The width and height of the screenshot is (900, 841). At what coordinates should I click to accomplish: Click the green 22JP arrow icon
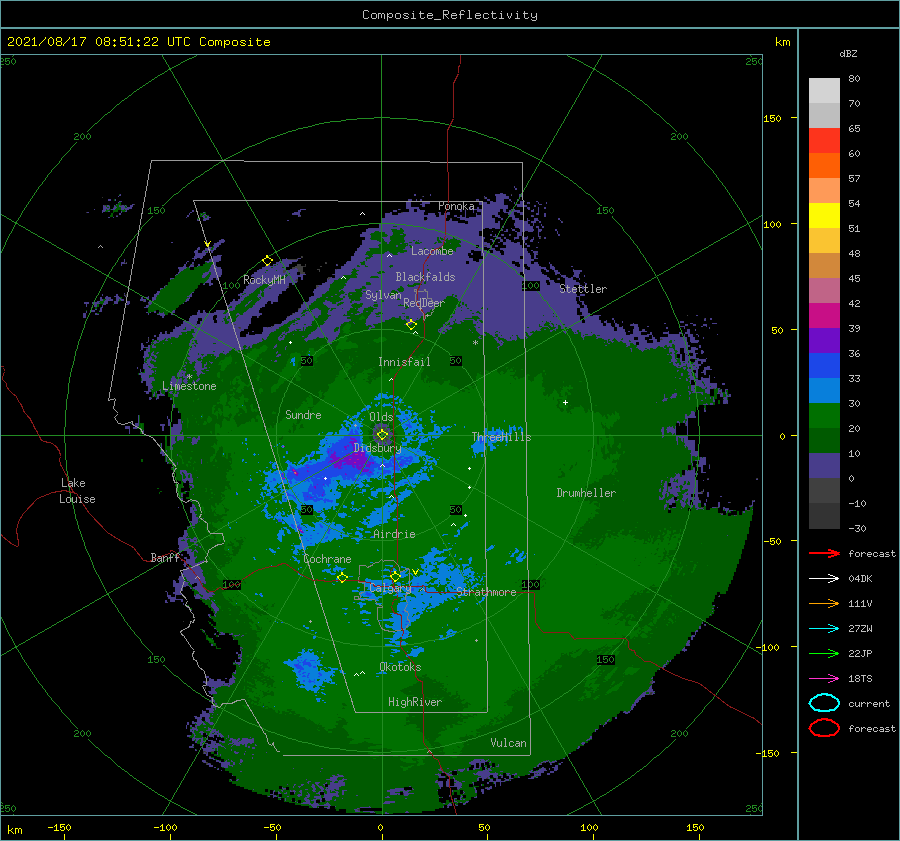[824, 653]
